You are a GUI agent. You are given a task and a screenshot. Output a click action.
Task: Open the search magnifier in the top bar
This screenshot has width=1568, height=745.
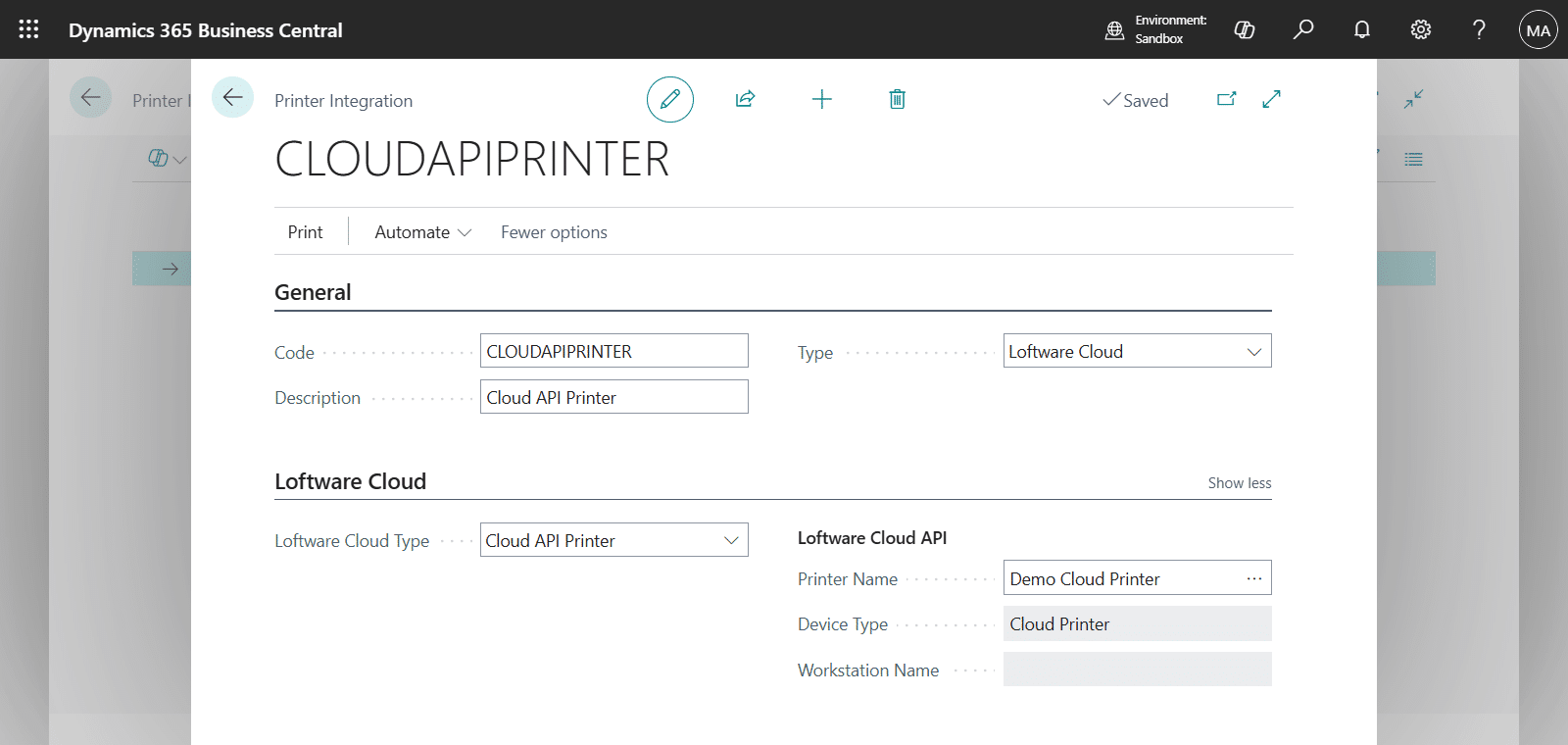[1303, 29]
